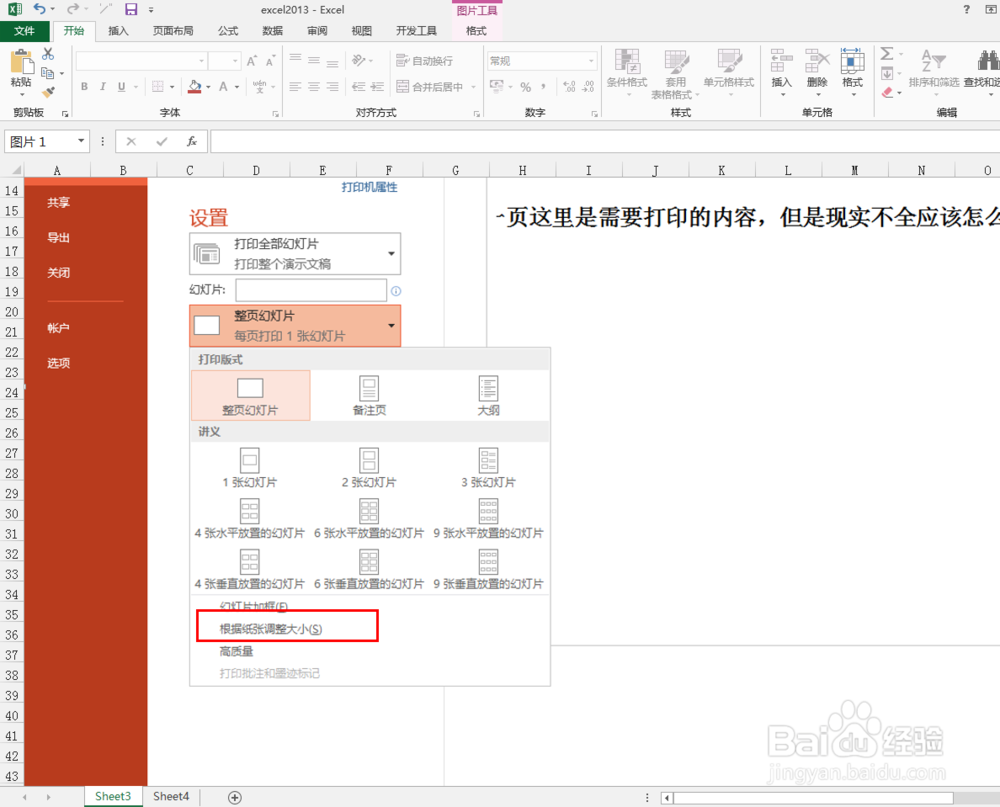Click the Borders icon

click(158, 86)
